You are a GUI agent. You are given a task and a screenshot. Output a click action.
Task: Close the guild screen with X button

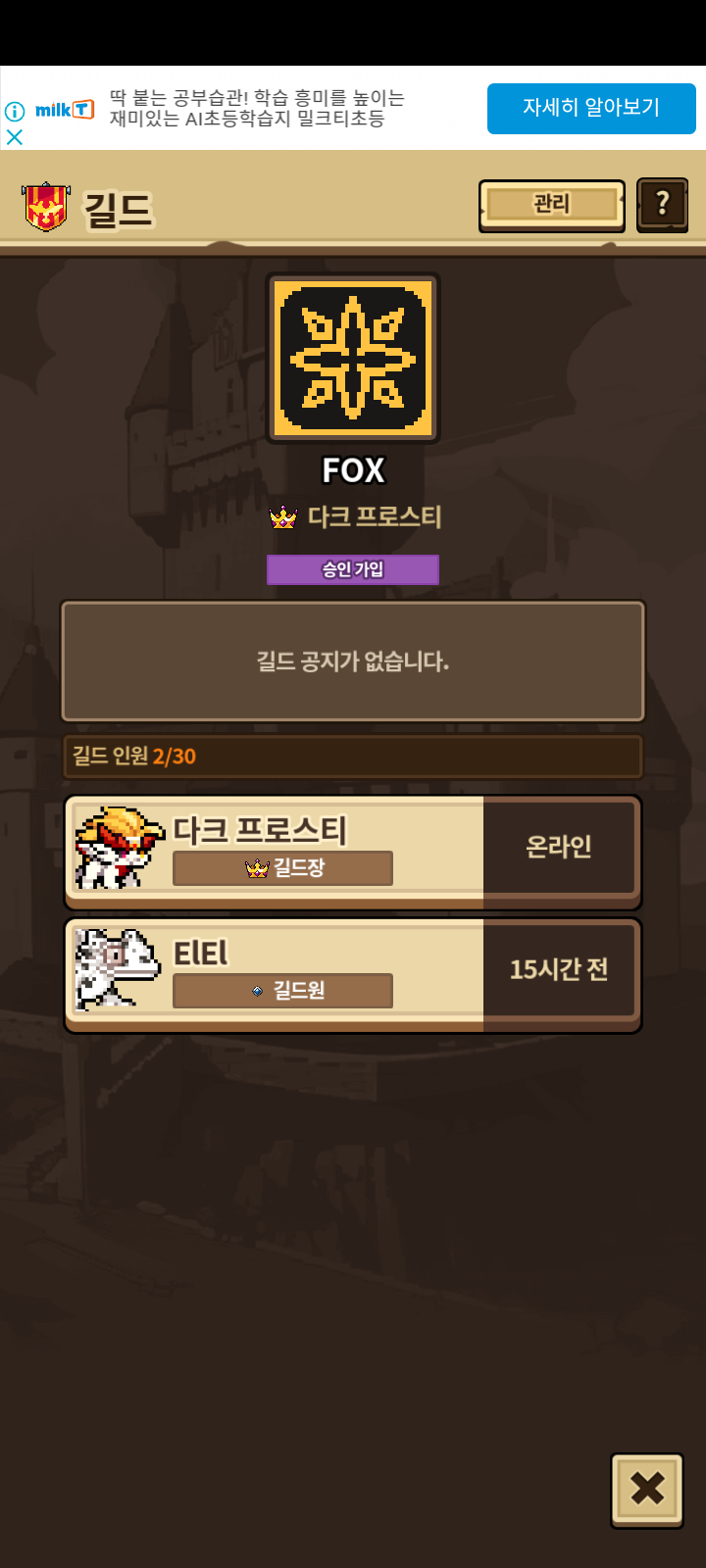pos(647,1490)
